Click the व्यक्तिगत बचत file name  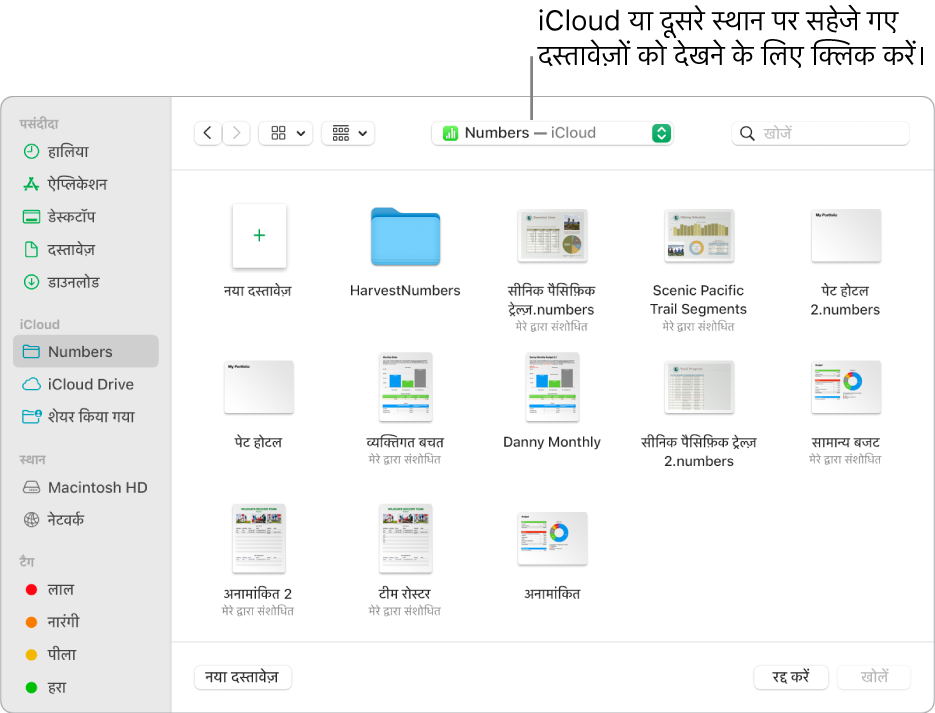(x=405, y=442)
